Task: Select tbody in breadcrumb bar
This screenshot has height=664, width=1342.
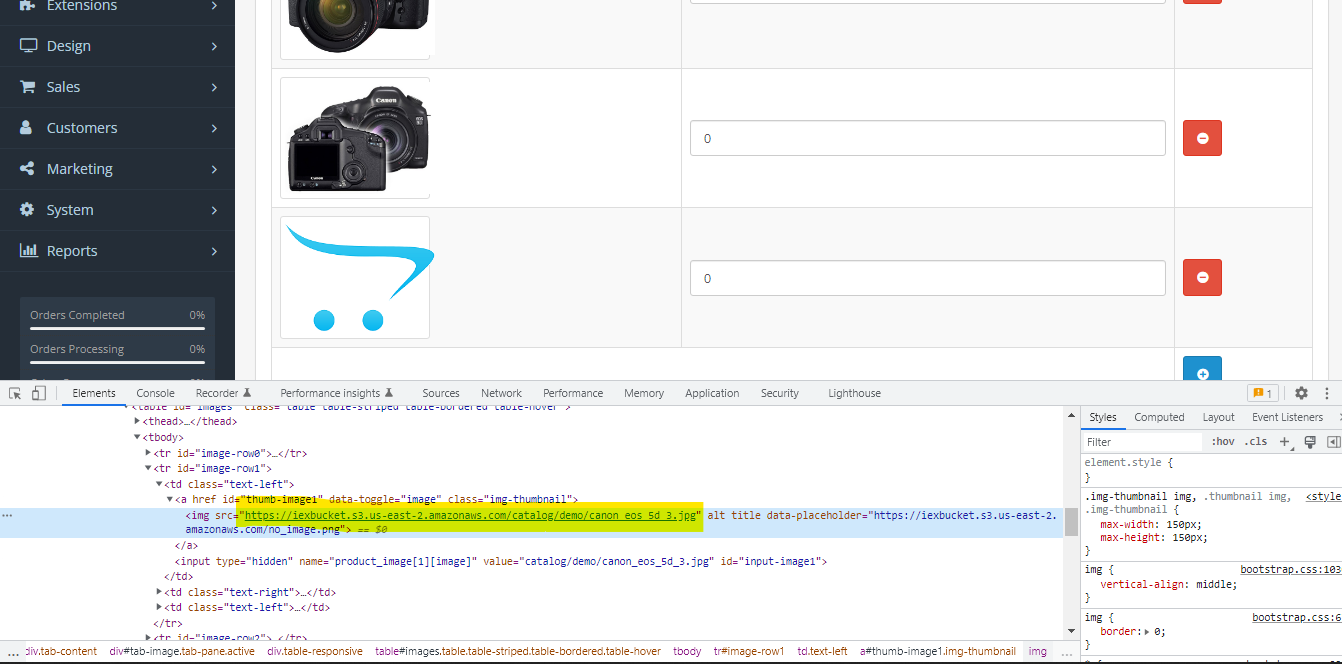Action: 686,651
